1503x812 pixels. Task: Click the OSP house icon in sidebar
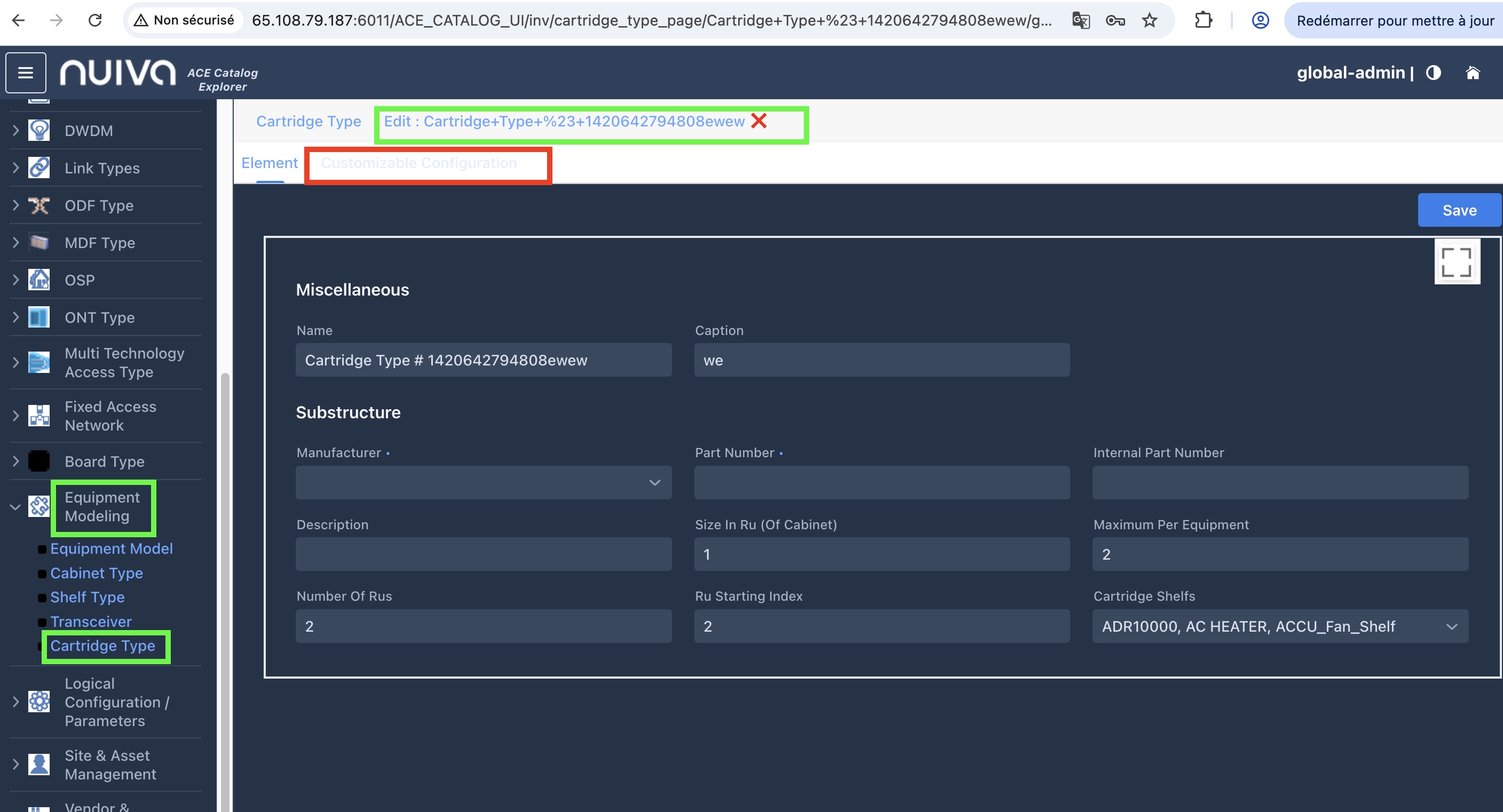[x=39, y=280]
